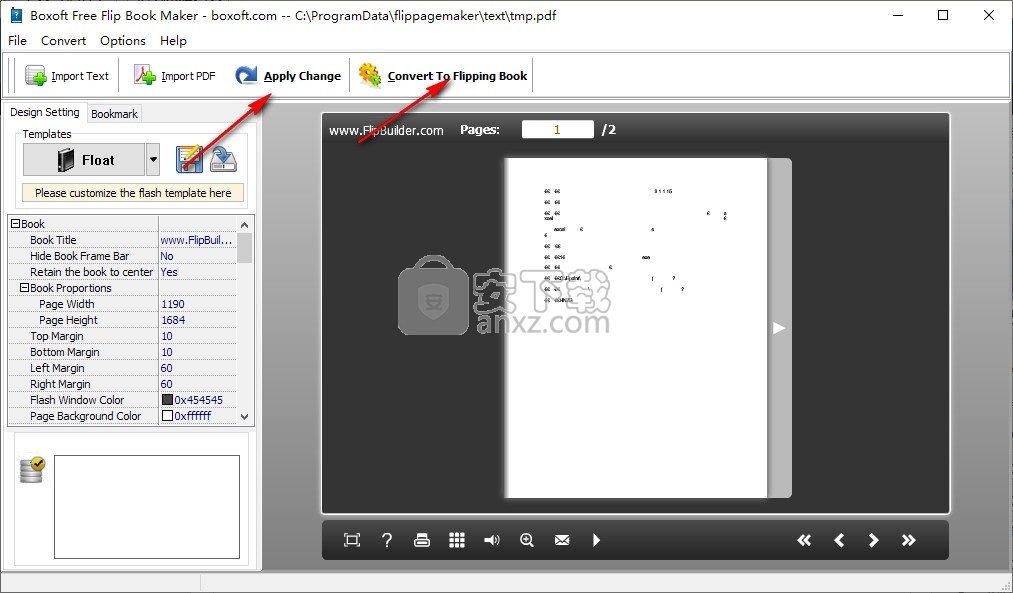Click the load template settings icon

pos(224,160)
